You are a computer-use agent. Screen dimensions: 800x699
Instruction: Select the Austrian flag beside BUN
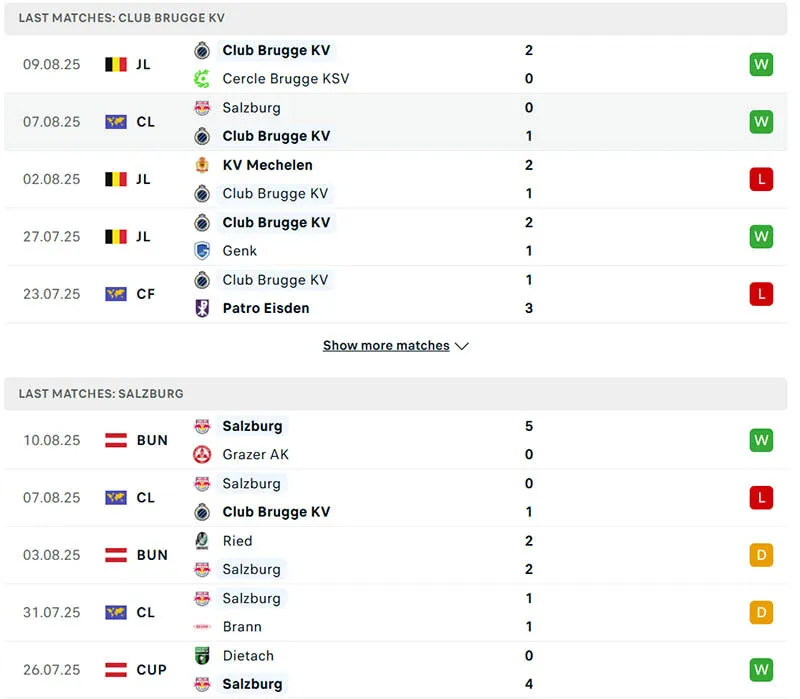(x=119, y=440)
